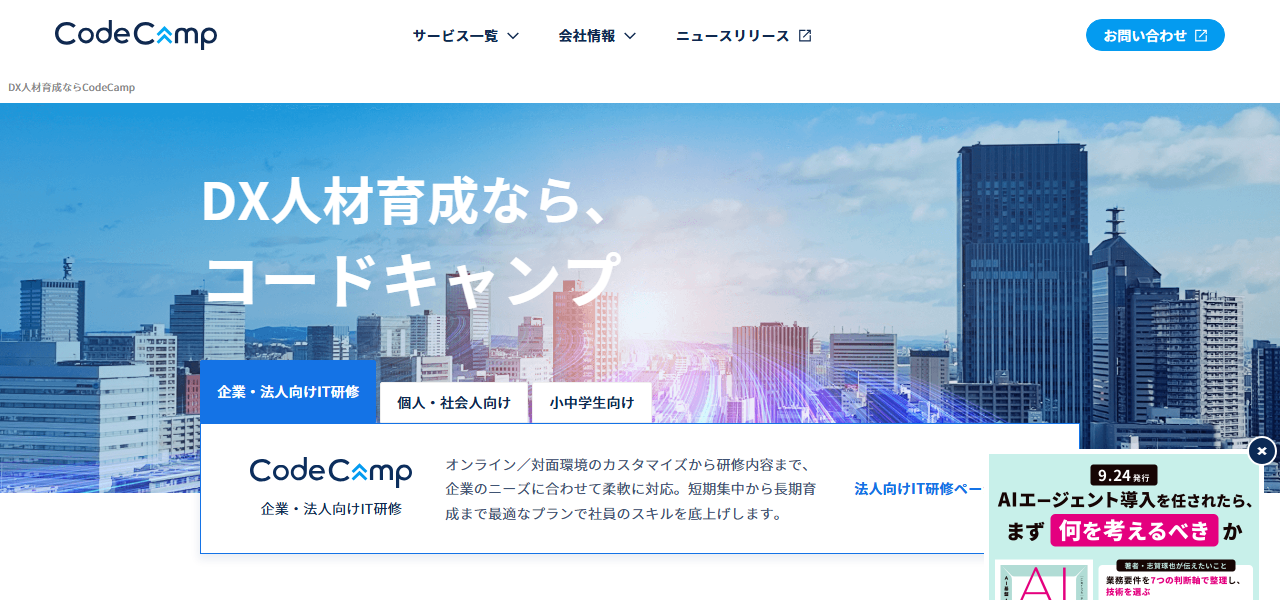
Task: Click the コードキャンプ hero heading
Action: (411, 279)
